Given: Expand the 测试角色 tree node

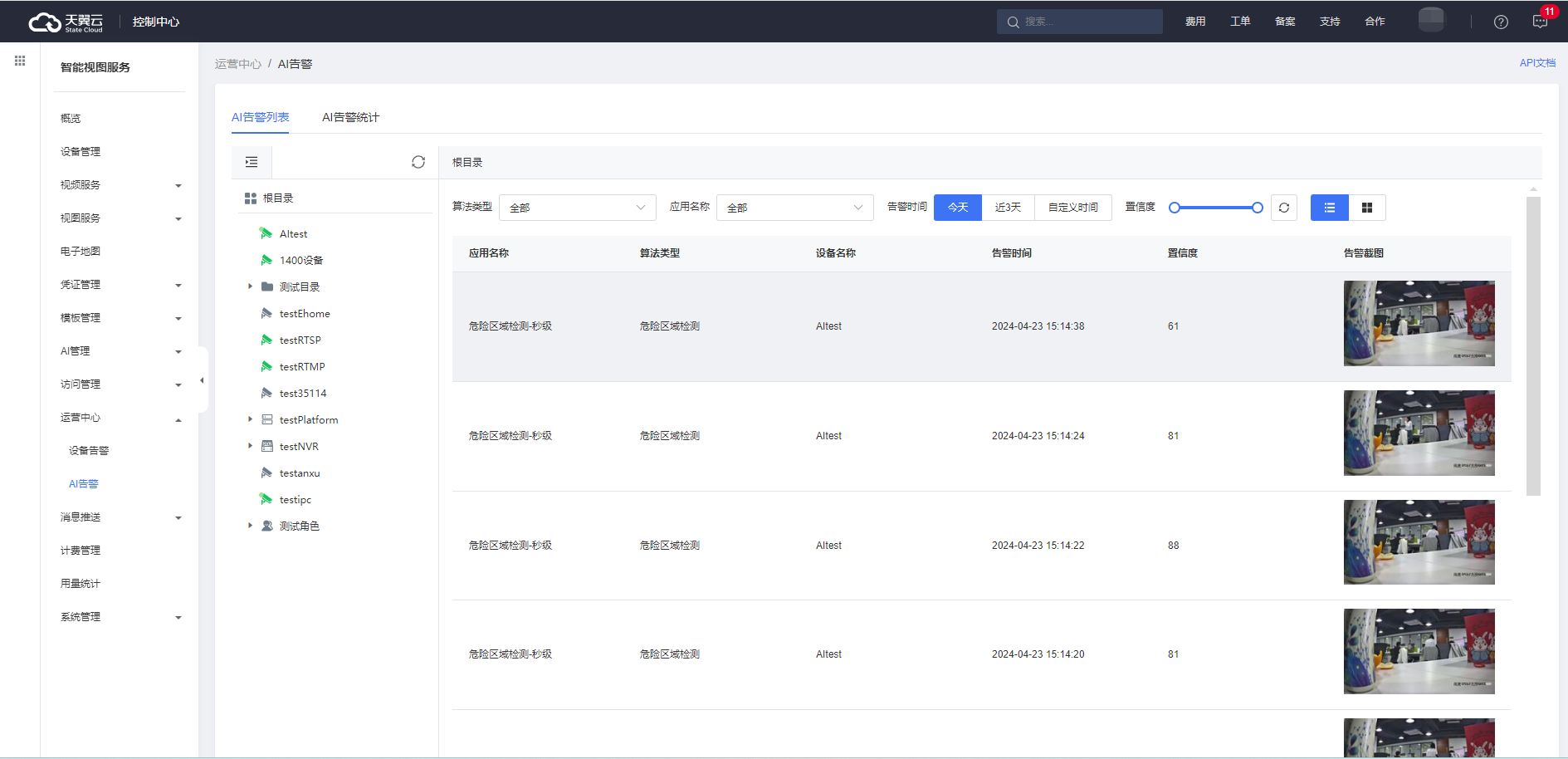Looking at the screenshot, I should pos(250,526).
